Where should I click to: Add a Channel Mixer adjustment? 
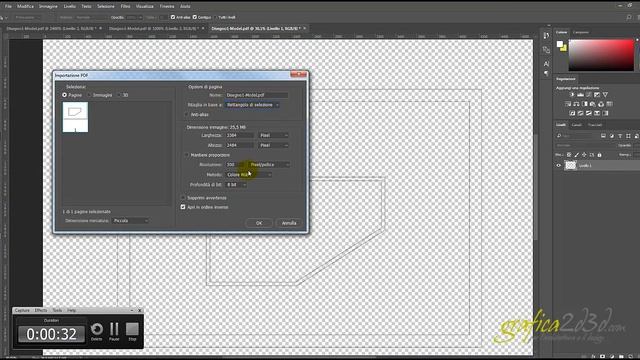pos(601,104)
